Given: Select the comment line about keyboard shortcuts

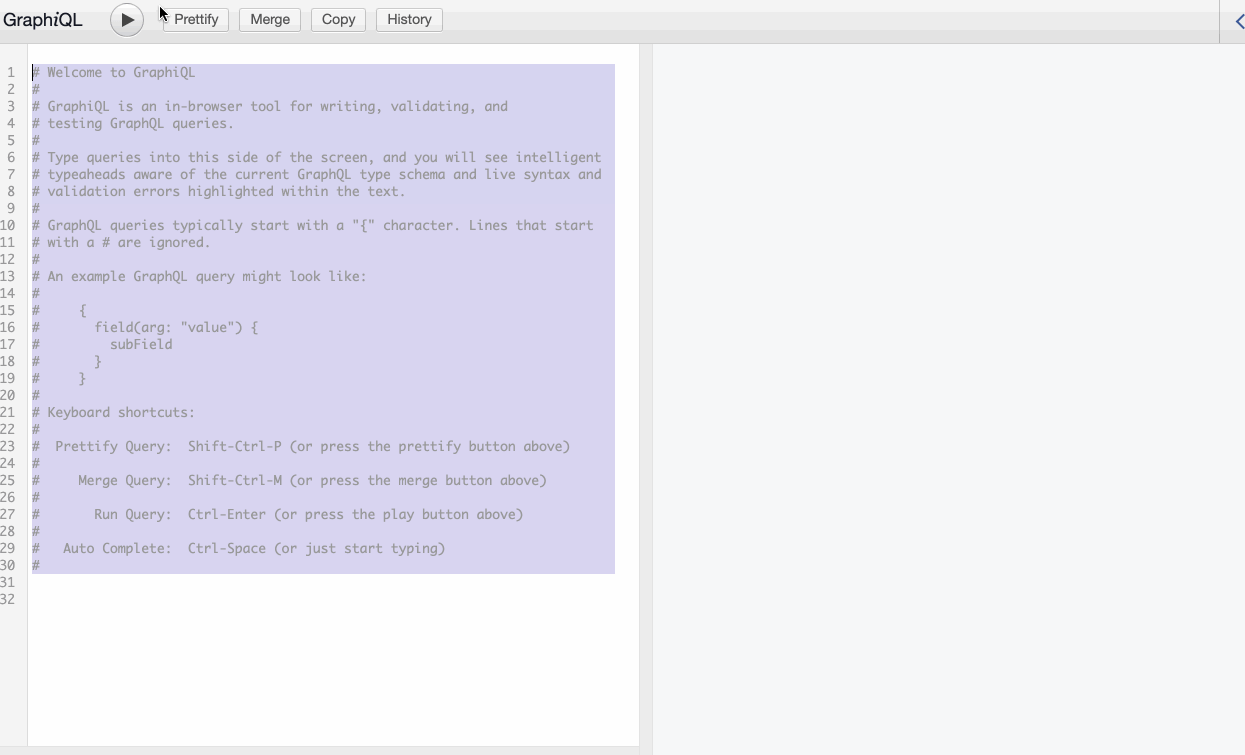Looking at the screenshot, I should [112, 412].
